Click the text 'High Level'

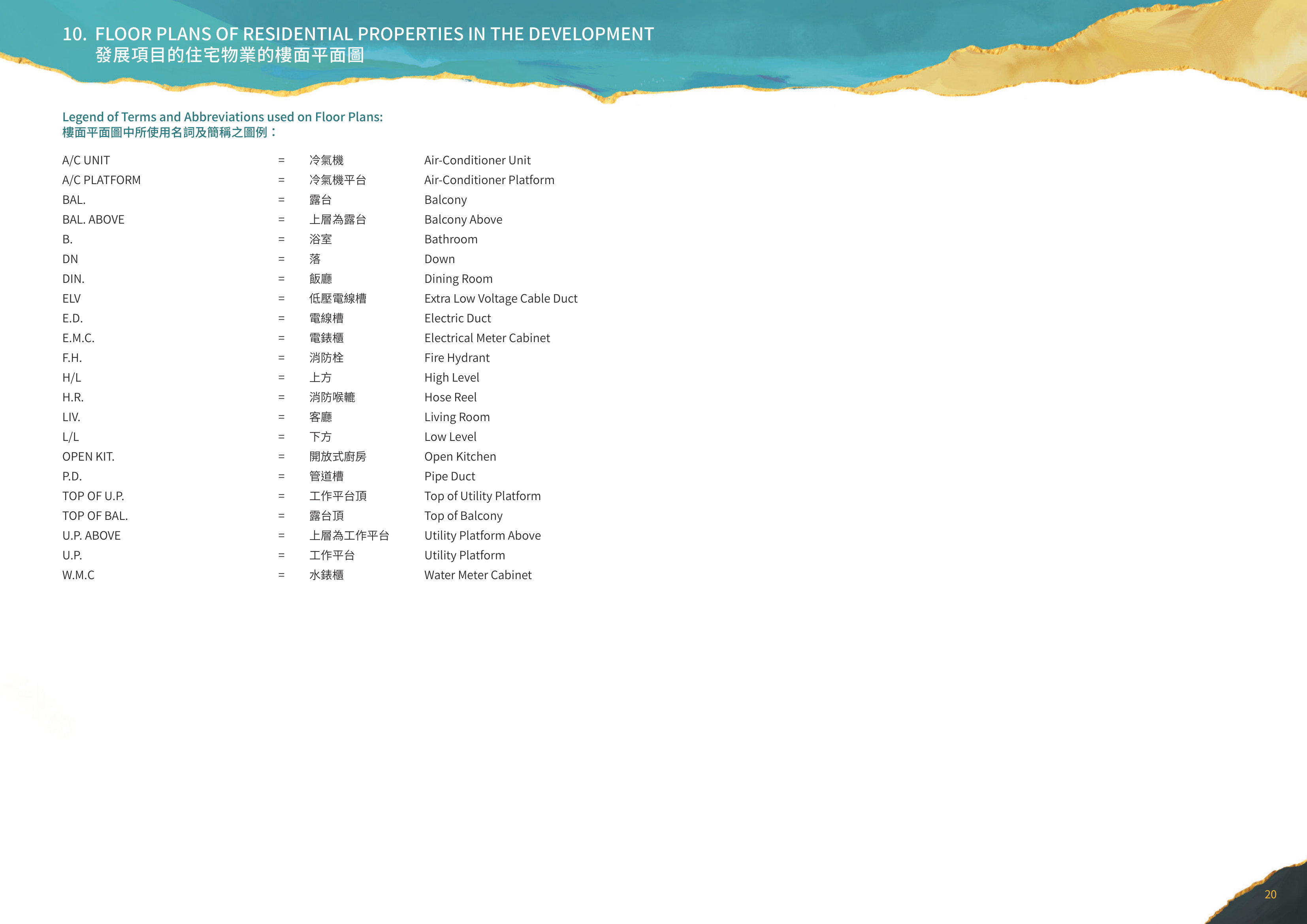(x=452, y=377)
